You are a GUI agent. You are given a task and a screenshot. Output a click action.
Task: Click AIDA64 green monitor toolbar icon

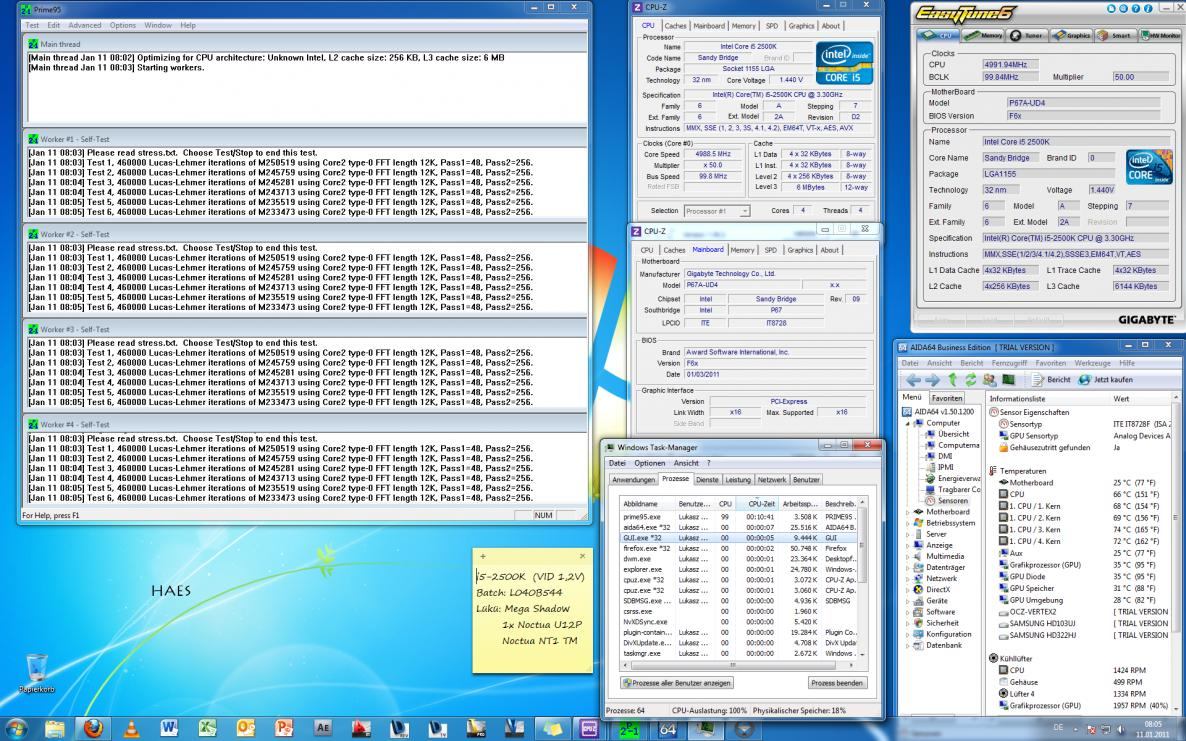[1008, 380]
